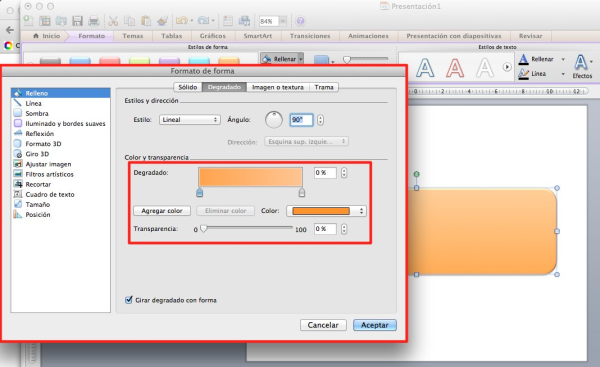Select Sombra in the sidebar list
The image size is (600, 367).
(37, 113)
